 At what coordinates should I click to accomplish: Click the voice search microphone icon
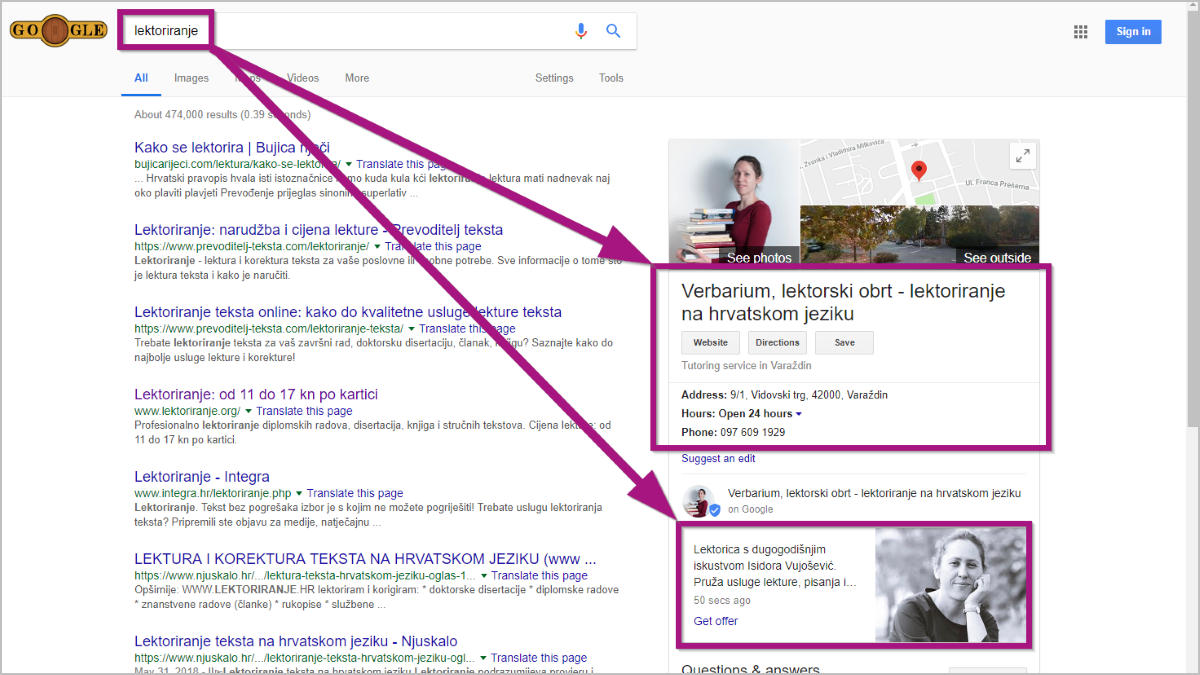[581, 31]
